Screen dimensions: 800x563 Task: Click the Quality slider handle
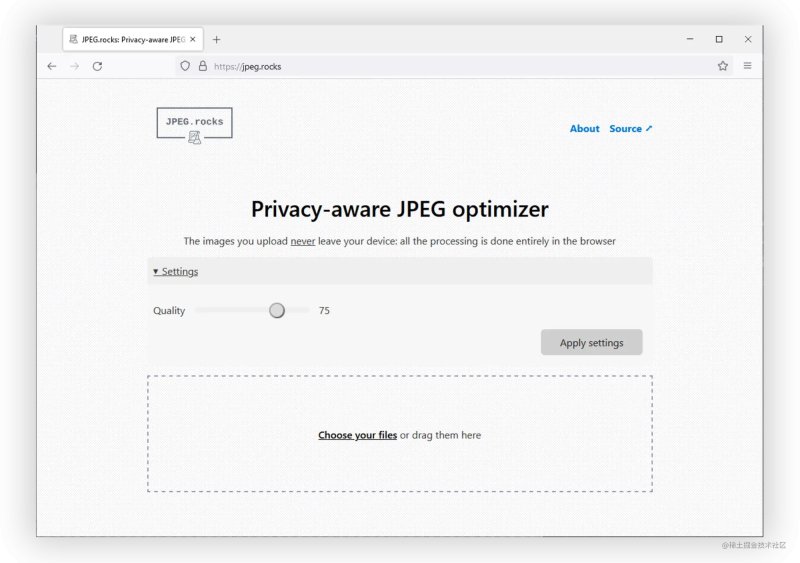pyautogui.click(x=277, y=310)
